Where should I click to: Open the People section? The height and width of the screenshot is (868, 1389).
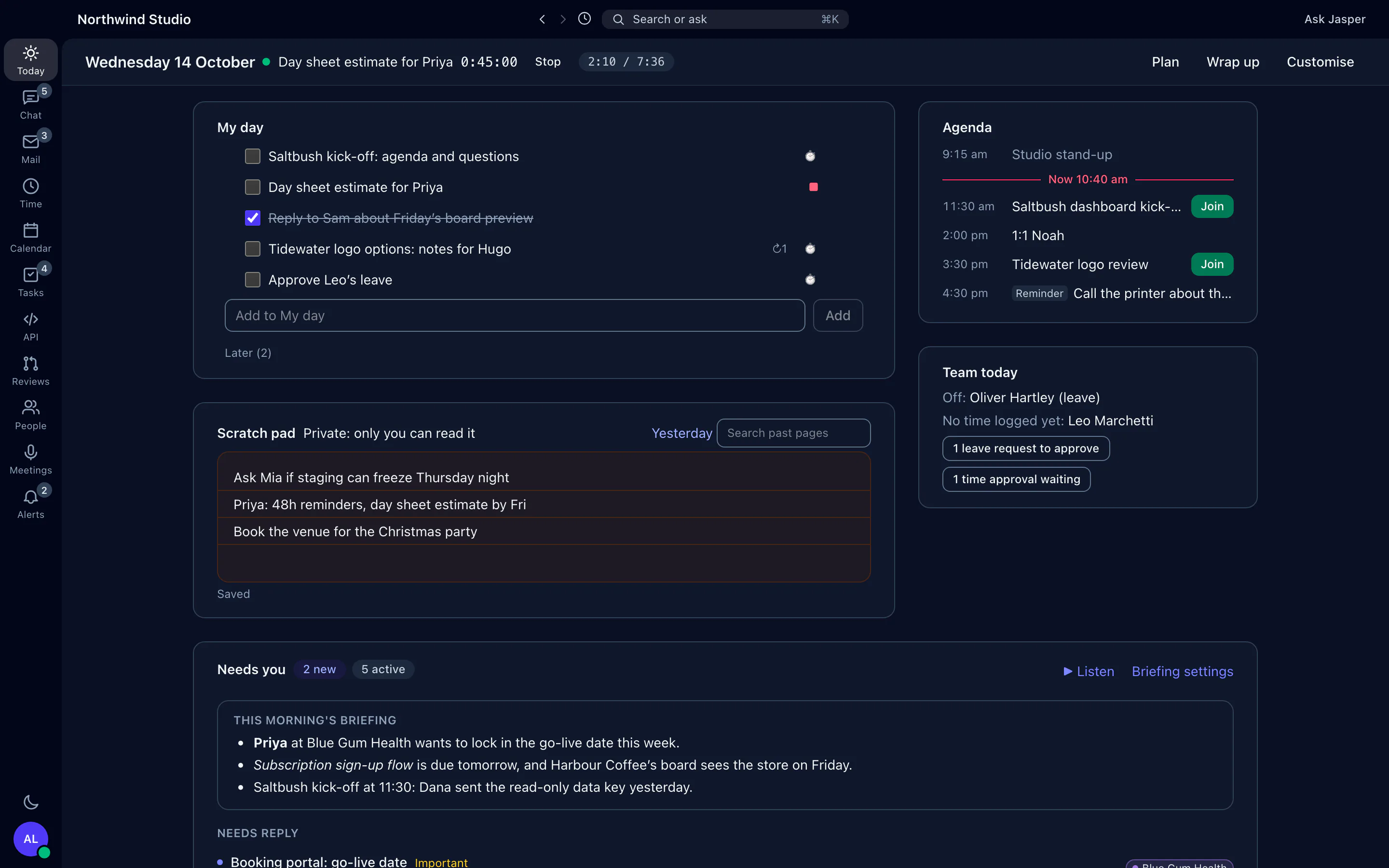tap(30, 415)
